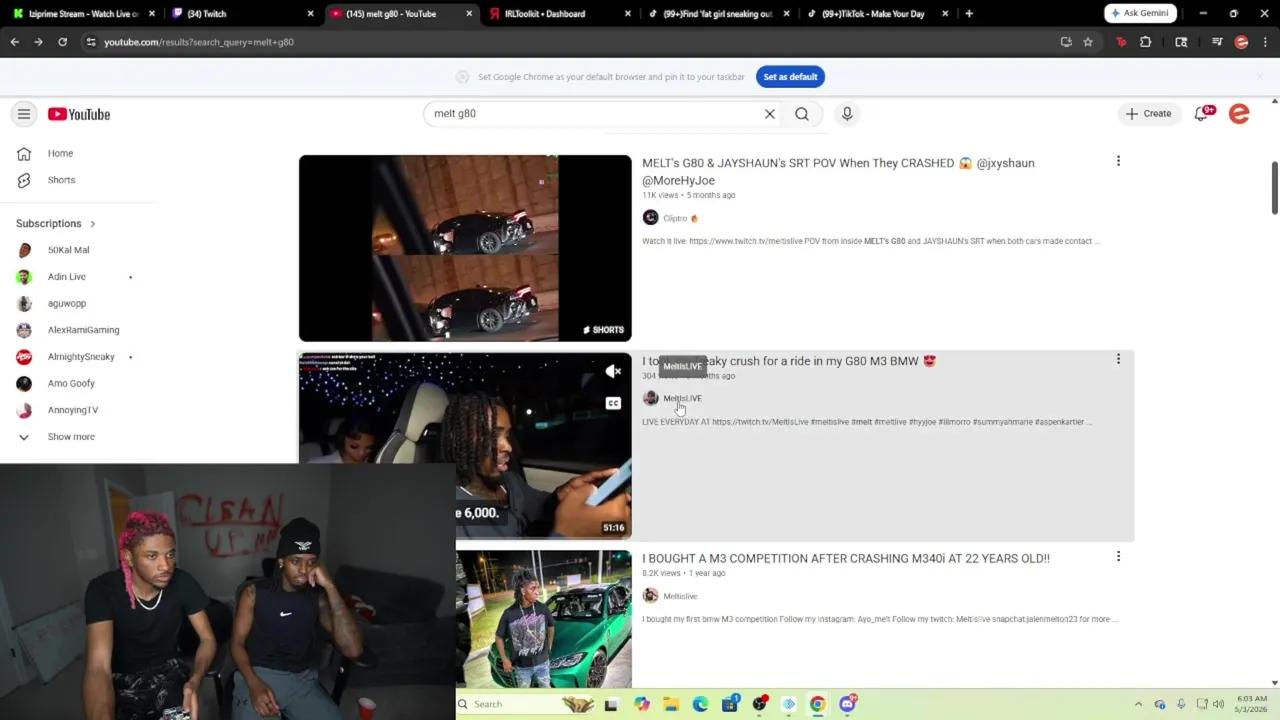This screenshot has height=720, width=1280.
Task: Dismiss the default browser banner
Action: pyautogui.click(x=1260, y=77)
